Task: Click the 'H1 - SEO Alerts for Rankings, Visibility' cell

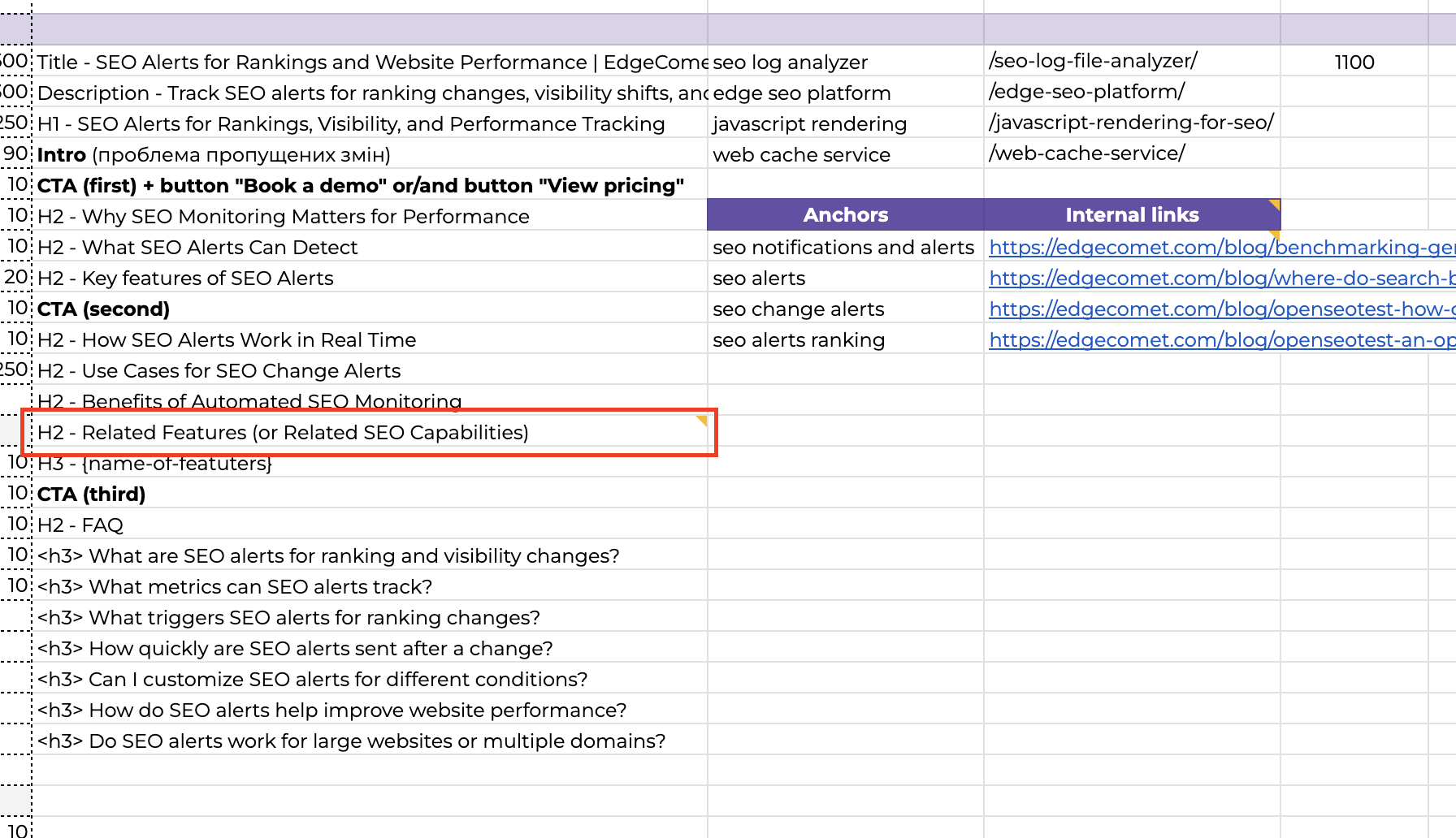Action: [370, 123]
